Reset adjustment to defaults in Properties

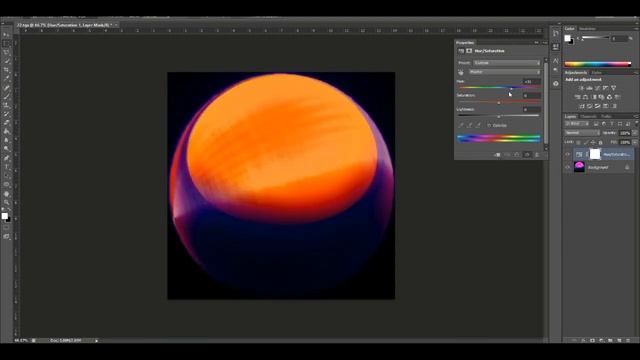coord(517,155)
